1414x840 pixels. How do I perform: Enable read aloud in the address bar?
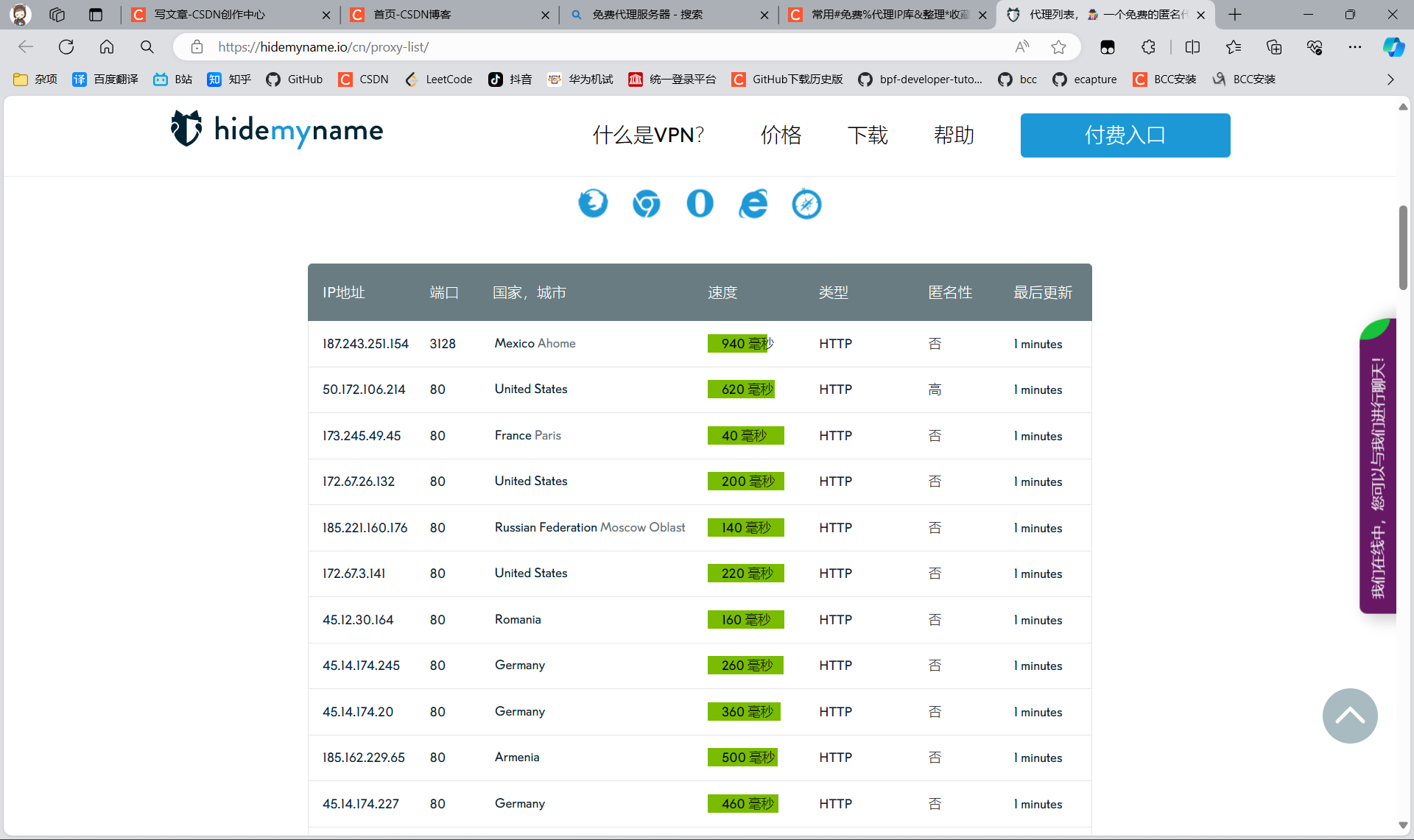pos(1021,46)
